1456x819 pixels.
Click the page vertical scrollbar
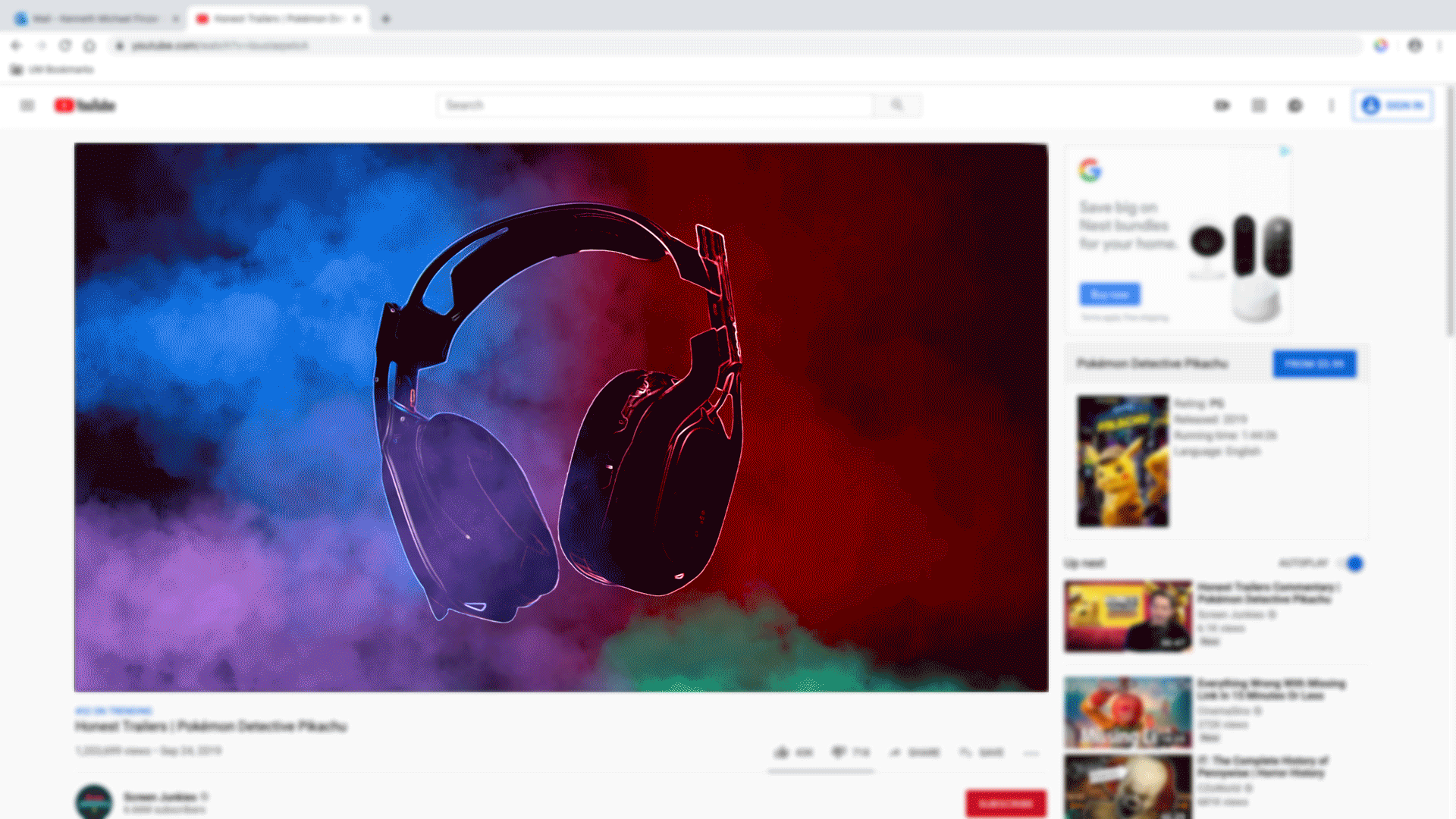(1451, 212)
